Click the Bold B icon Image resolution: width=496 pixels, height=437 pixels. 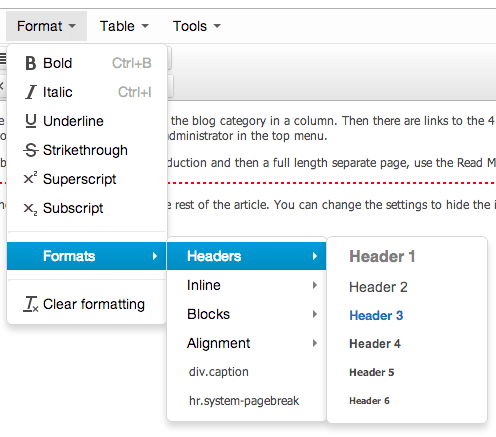pyautogui.click(x=31, y=63)
